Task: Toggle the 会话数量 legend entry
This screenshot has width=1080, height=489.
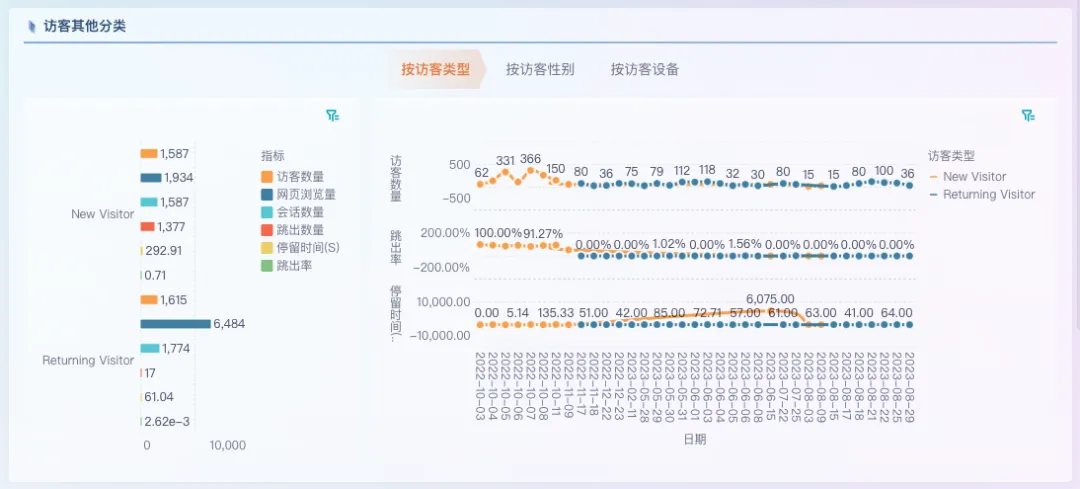Action: [x=268, y=213]
